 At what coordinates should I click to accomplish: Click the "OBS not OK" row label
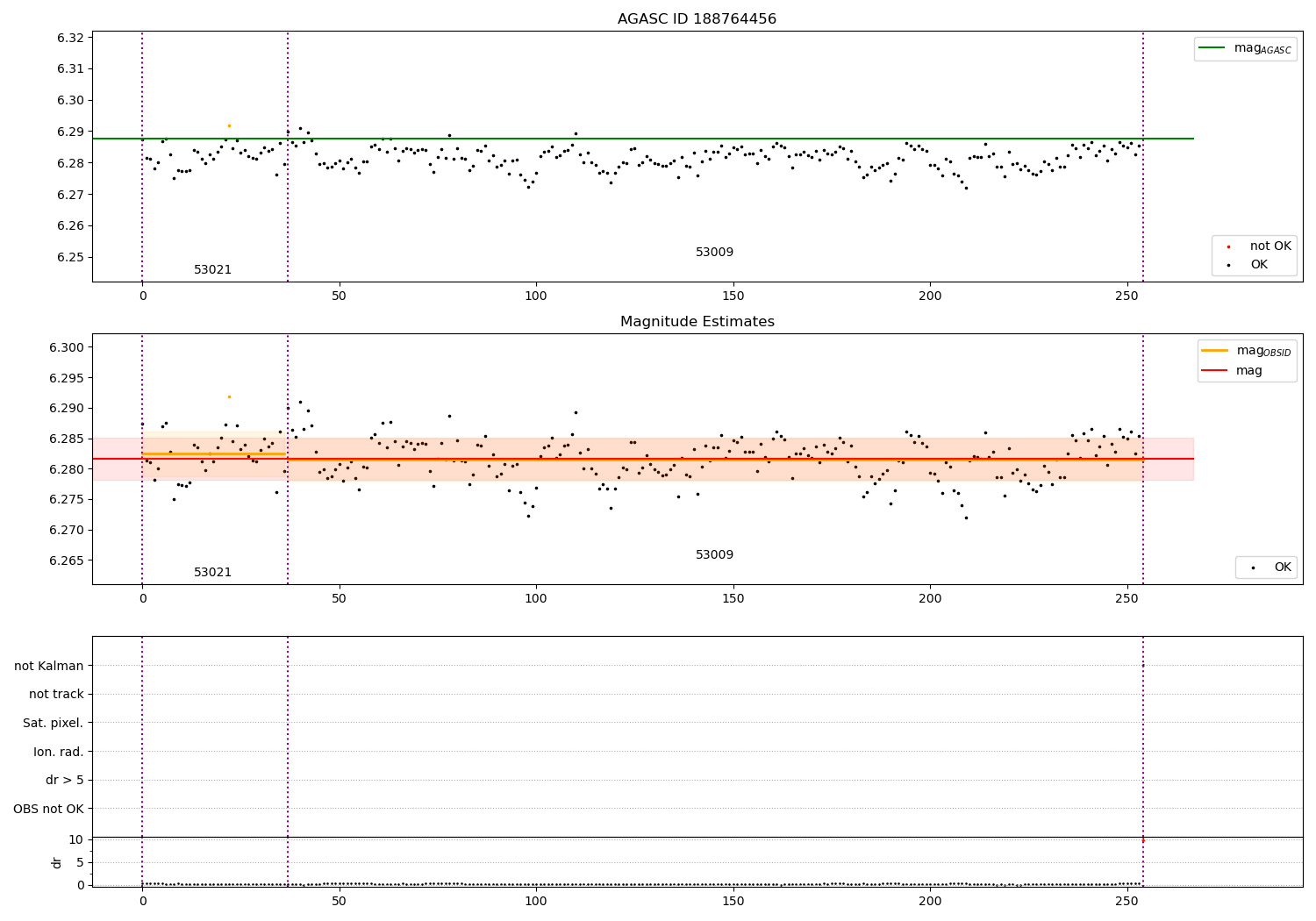[x=49, y=809]
